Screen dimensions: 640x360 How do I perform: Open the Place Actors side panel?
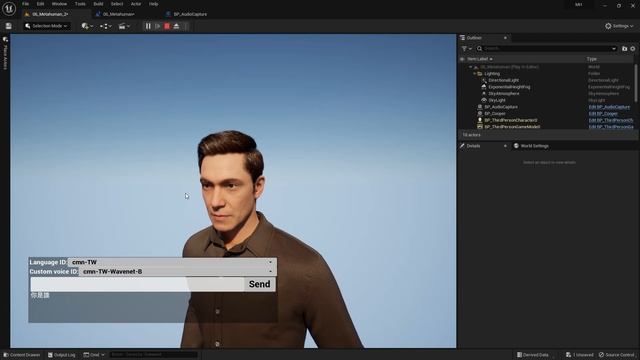pyautogui.click(x=5, y=54)
